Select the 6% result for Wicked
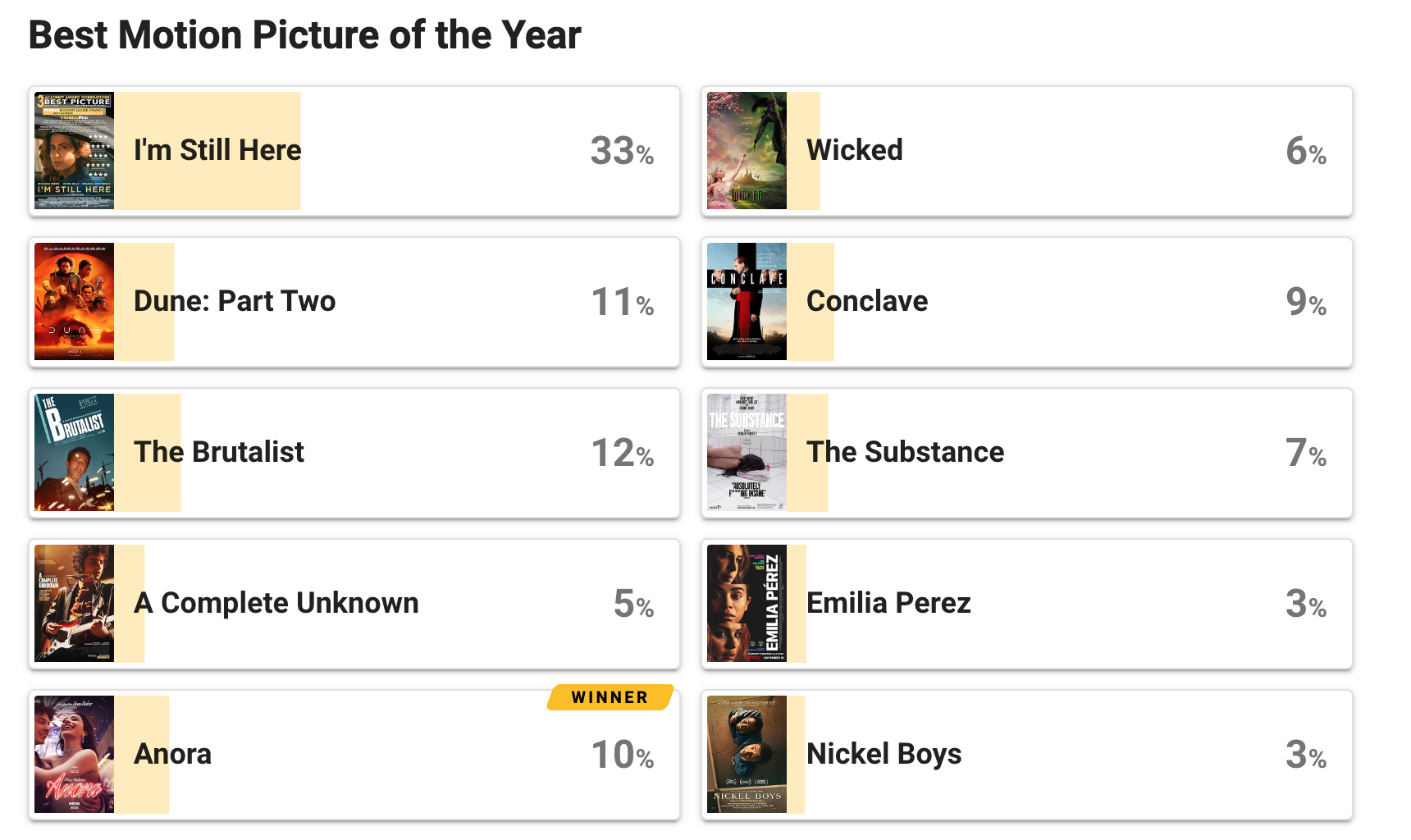The width and height of the screenshot is (1411, 840). (1306, 151)
